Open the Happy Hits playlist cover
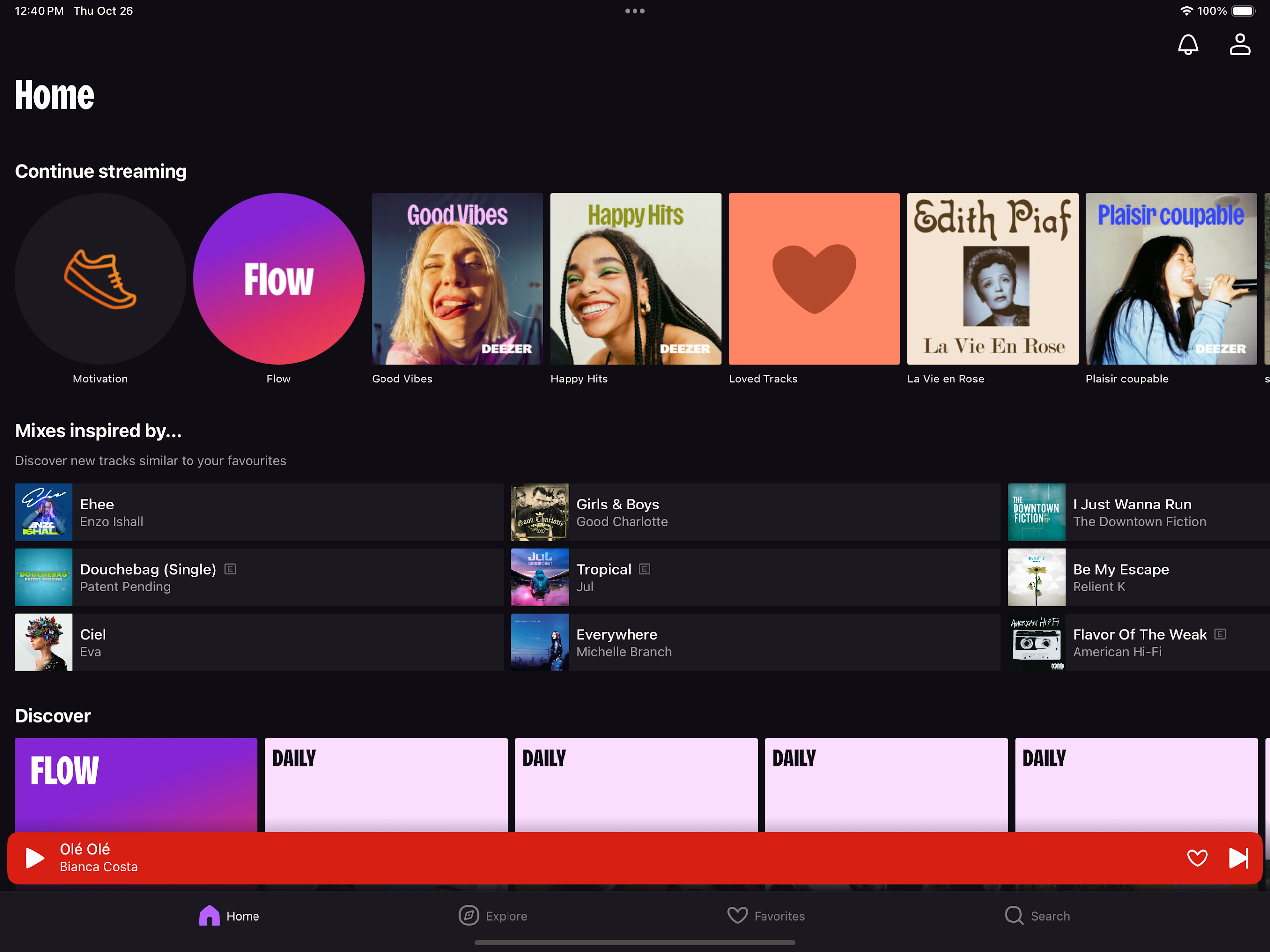 tap(635, 279)
